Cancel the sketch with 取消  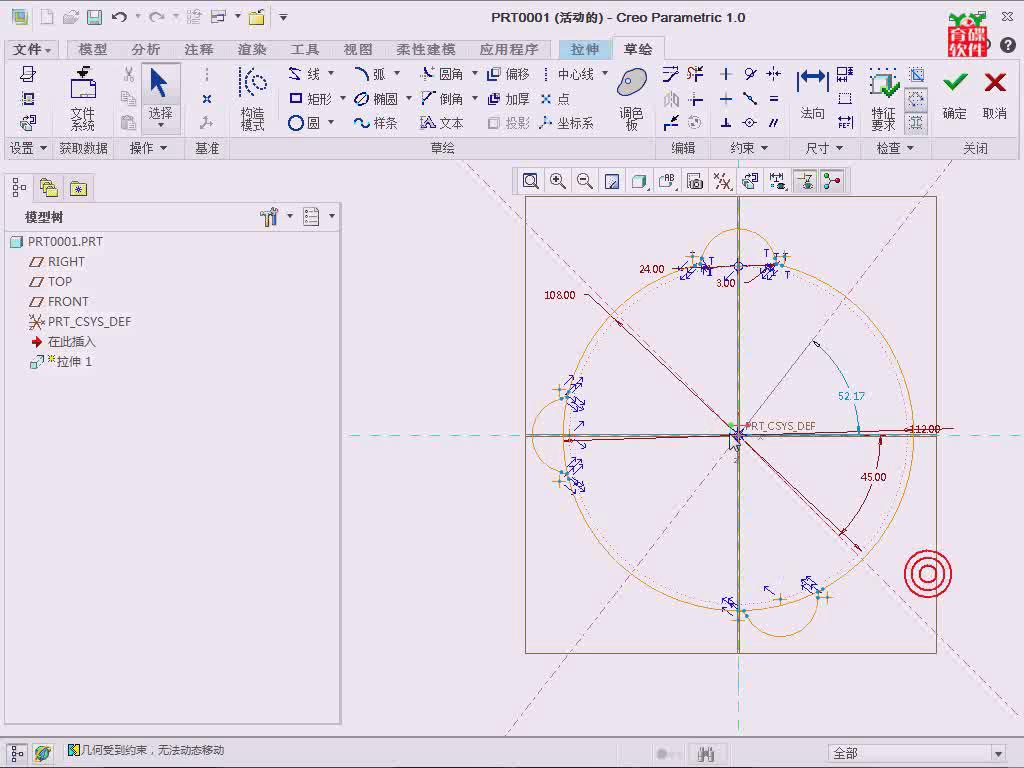[x=995, y=95]
